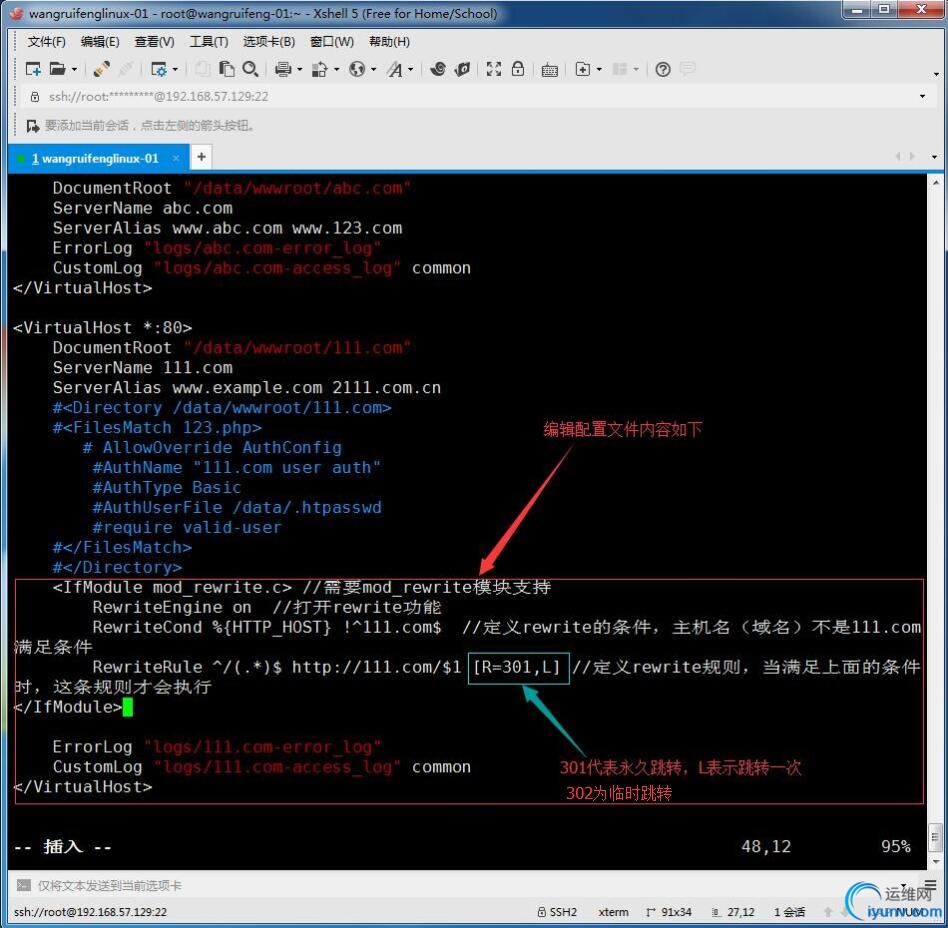Close the wangruifenglinux-01 tab with x
Screen dimensions: 948x928
[176, 158]
